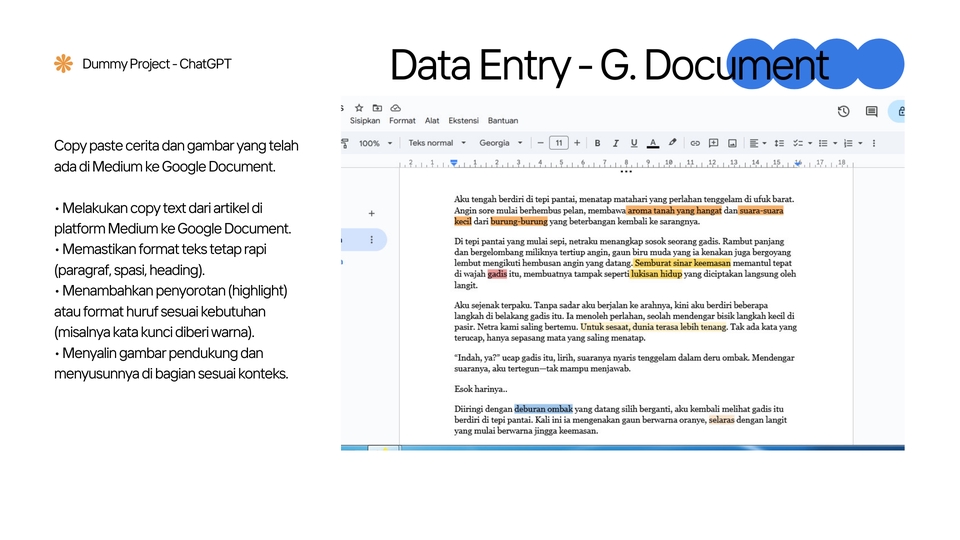Image resolution: width=960 pixels, height=540 pixels.
Task: Click the share lock button
Action: [897, 111]
